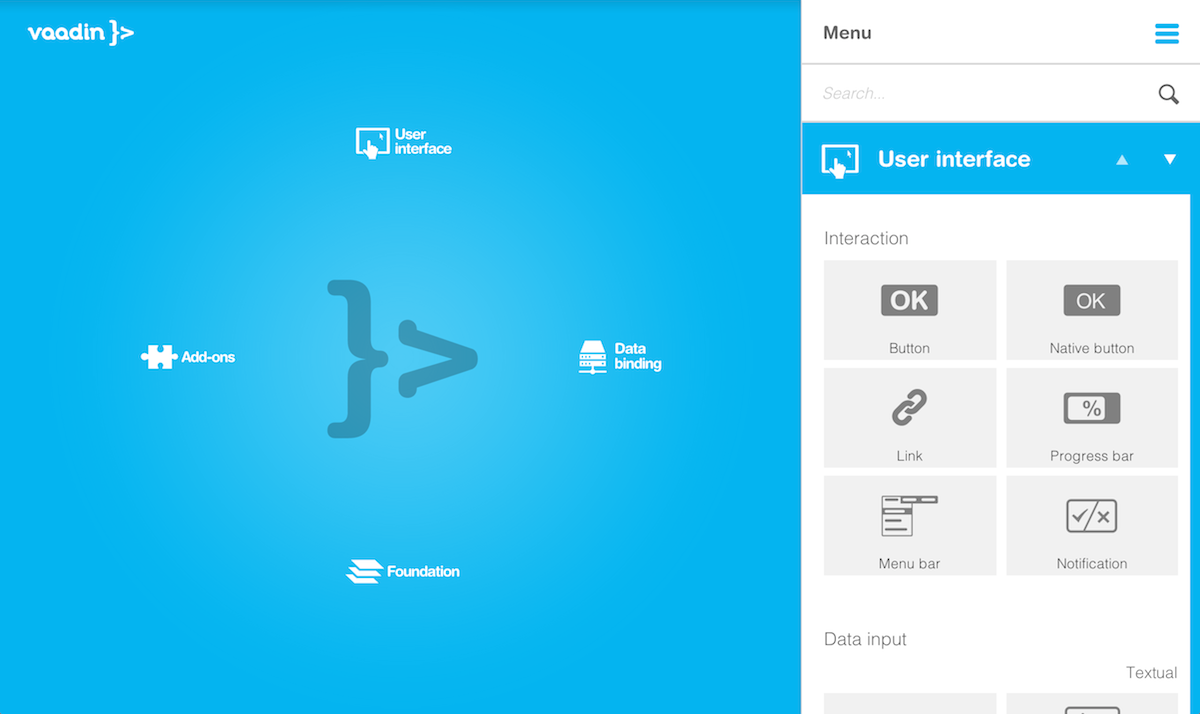Click the Data input section heading
This screenshot has height=714, width=1200.
coord(865,639)
